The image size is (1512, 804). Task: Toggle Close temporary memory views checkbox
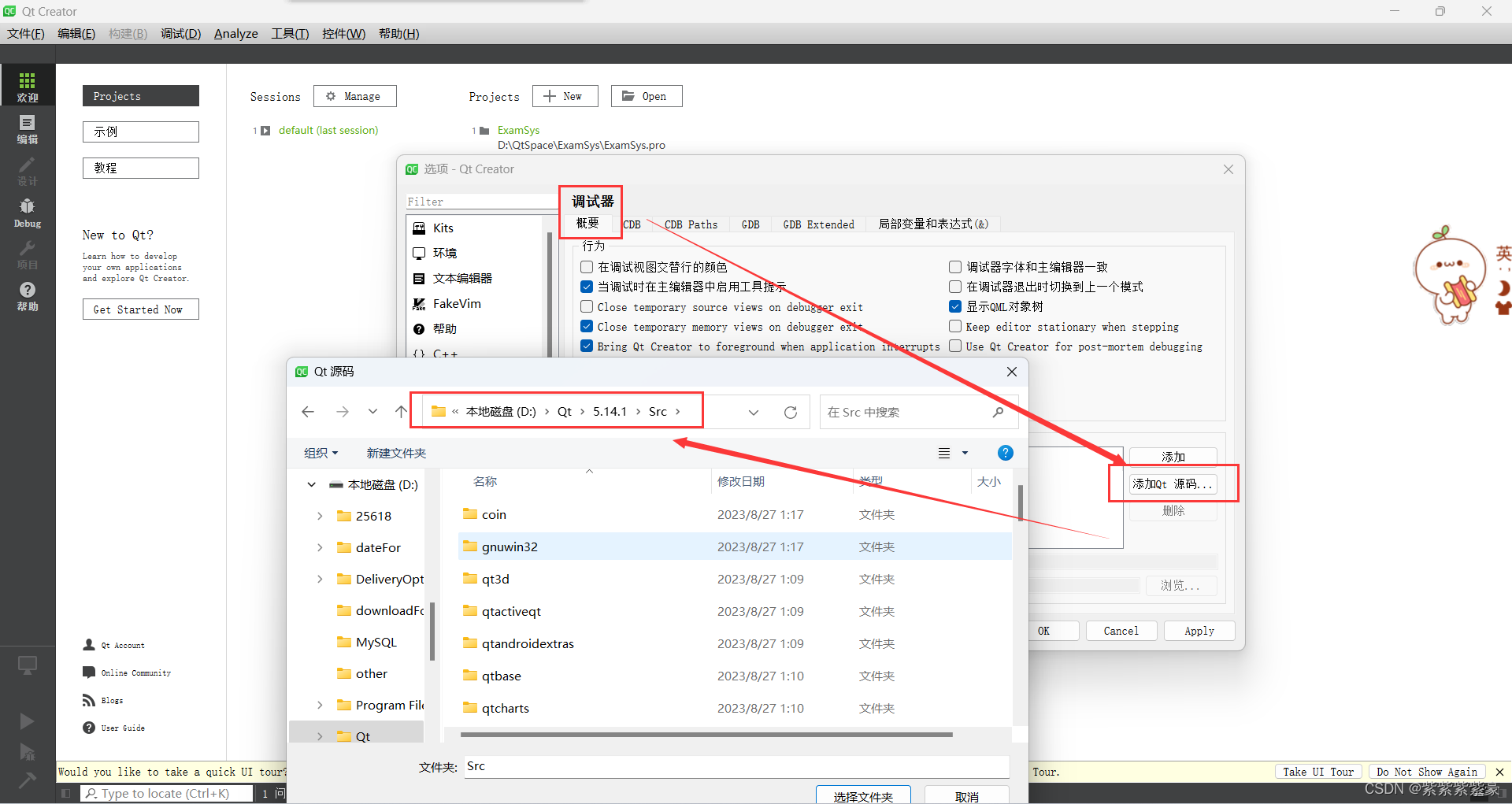[x=587, y=326]
